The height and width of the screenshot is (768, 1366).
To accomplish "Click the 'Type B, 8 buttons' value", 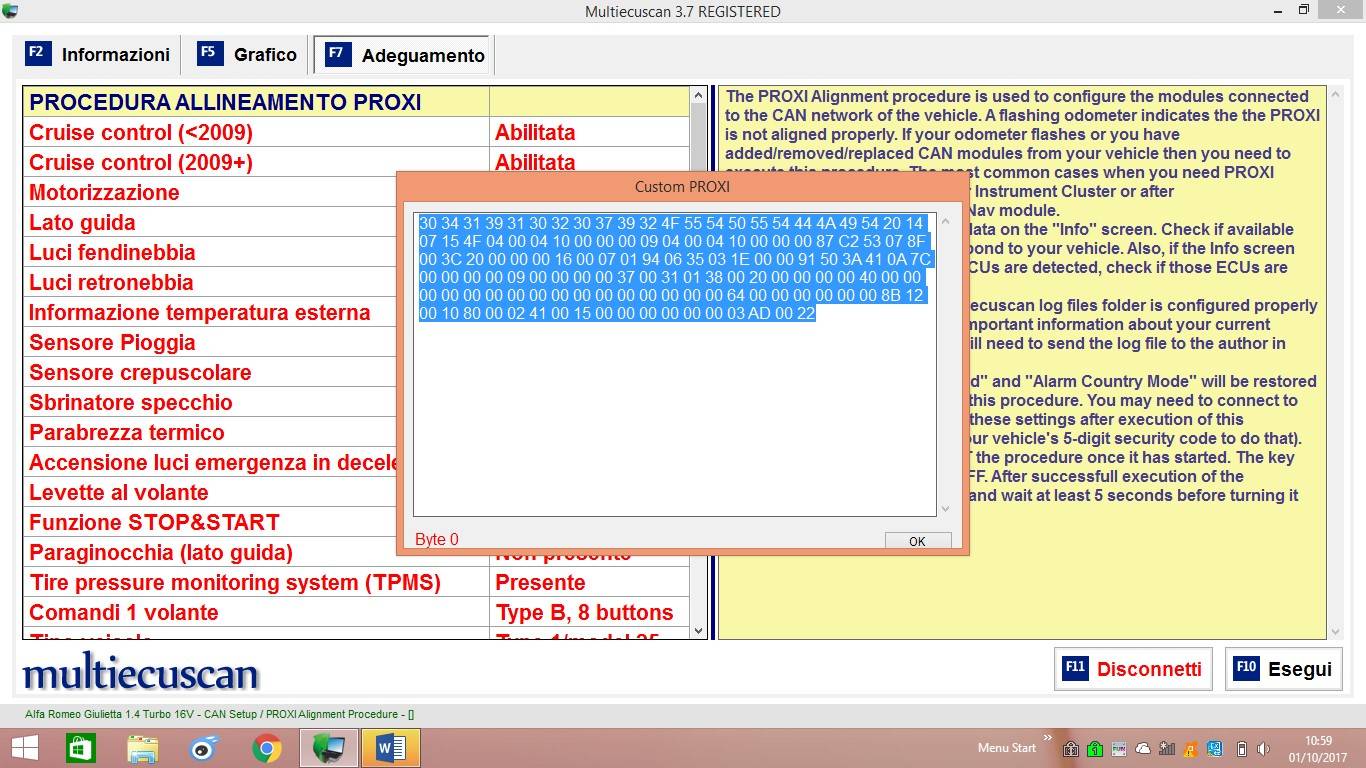I will point(584,613).
